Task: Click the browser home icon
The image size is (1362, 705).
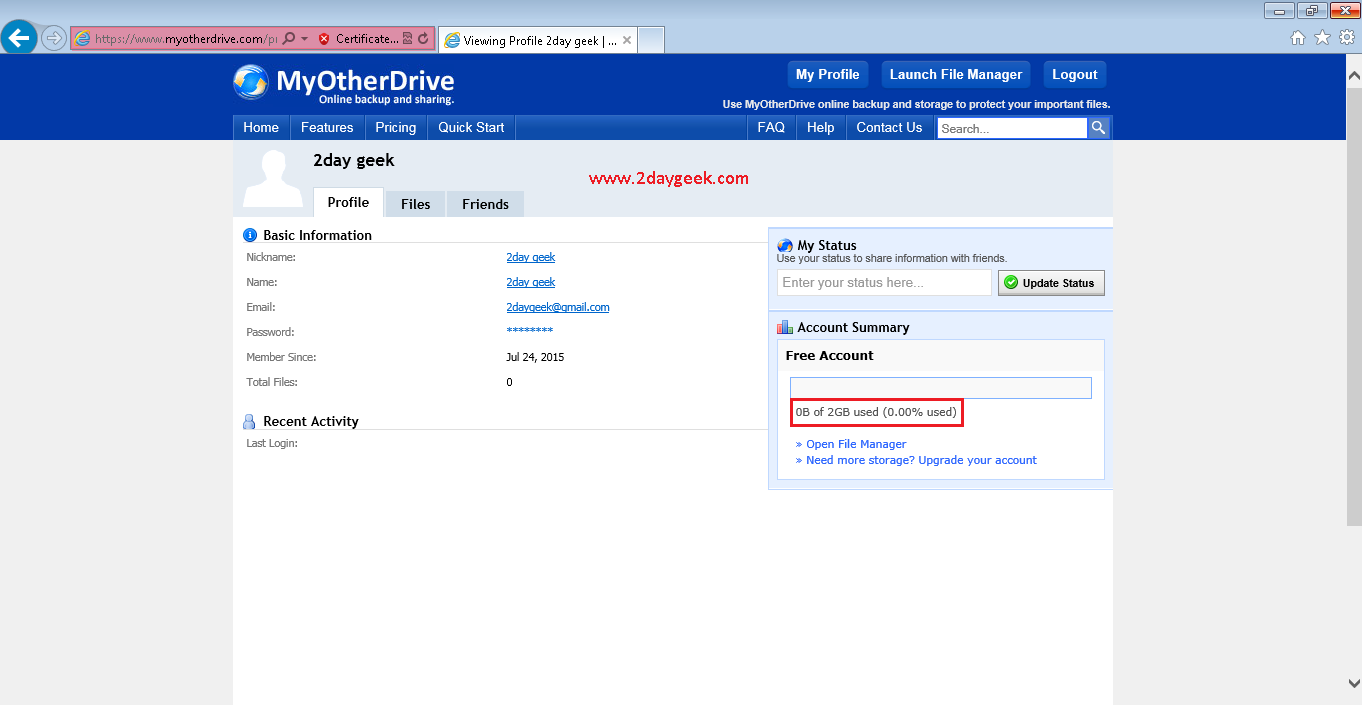Action: (1298, 38)
